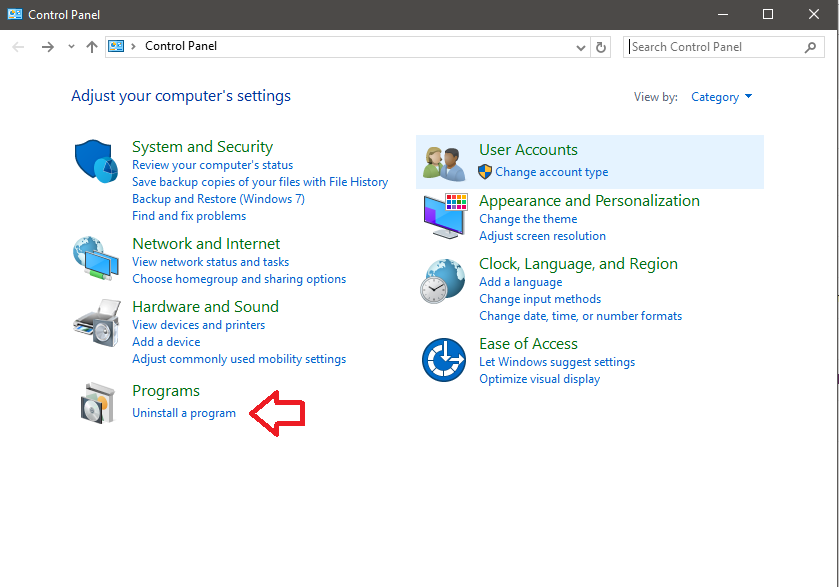
Task: Open System and Security category
Action: pos(202,147)
